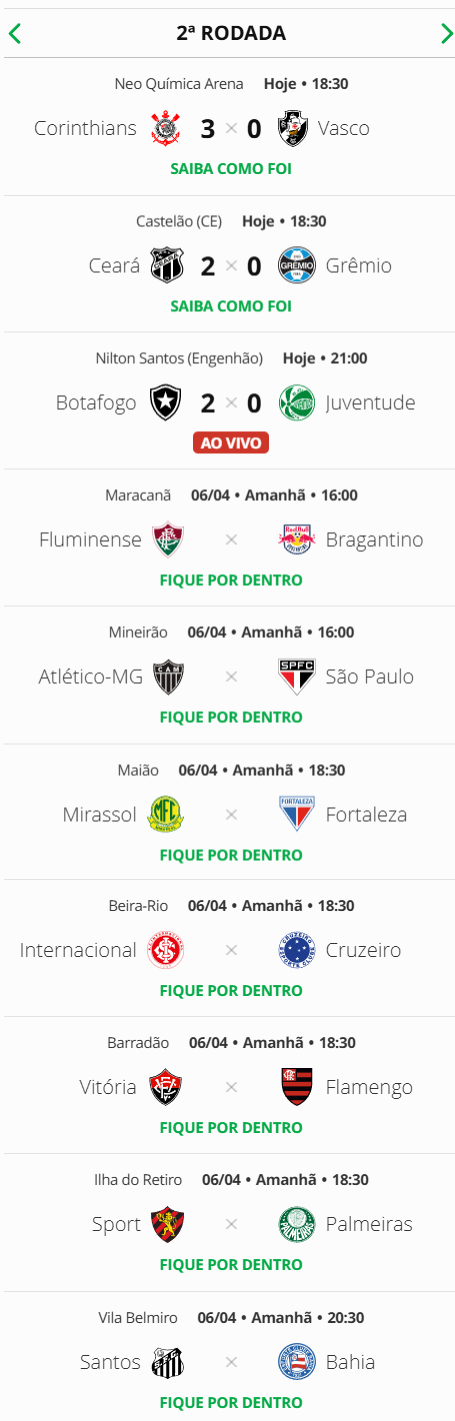This screenshot has height=1421, width=455.
Task: Open the AO VIVO live badge
Action: (231, 442)
